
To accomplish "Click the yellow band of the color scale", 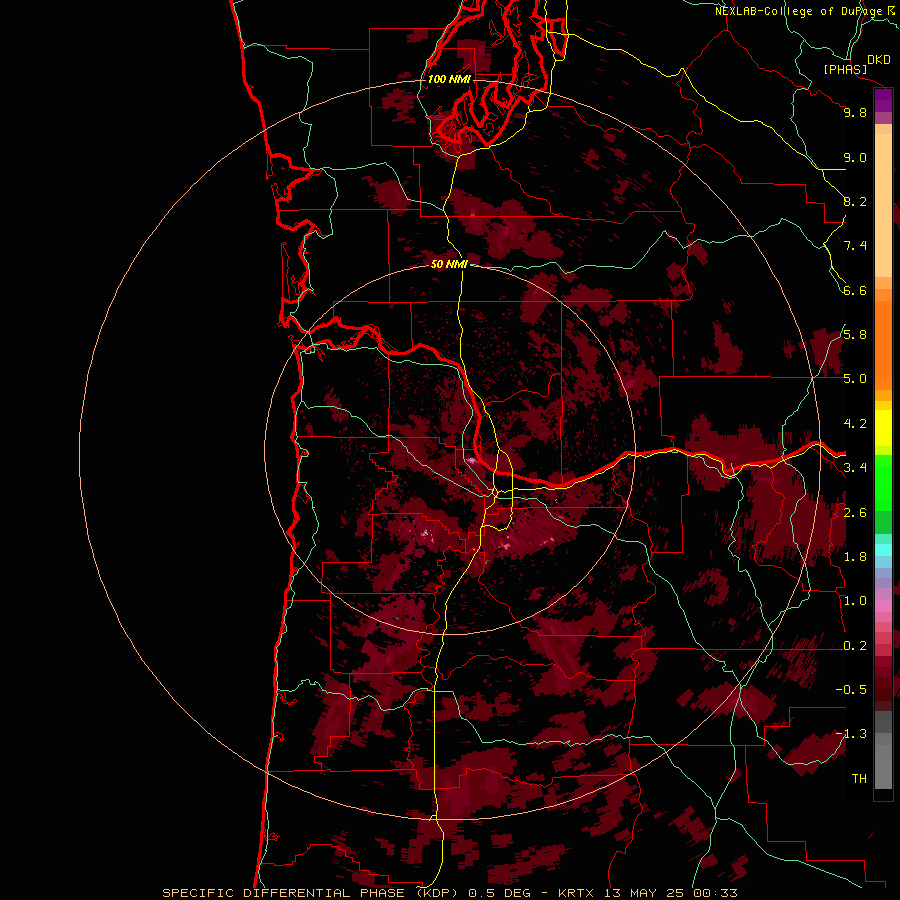I will coord(883,428).
